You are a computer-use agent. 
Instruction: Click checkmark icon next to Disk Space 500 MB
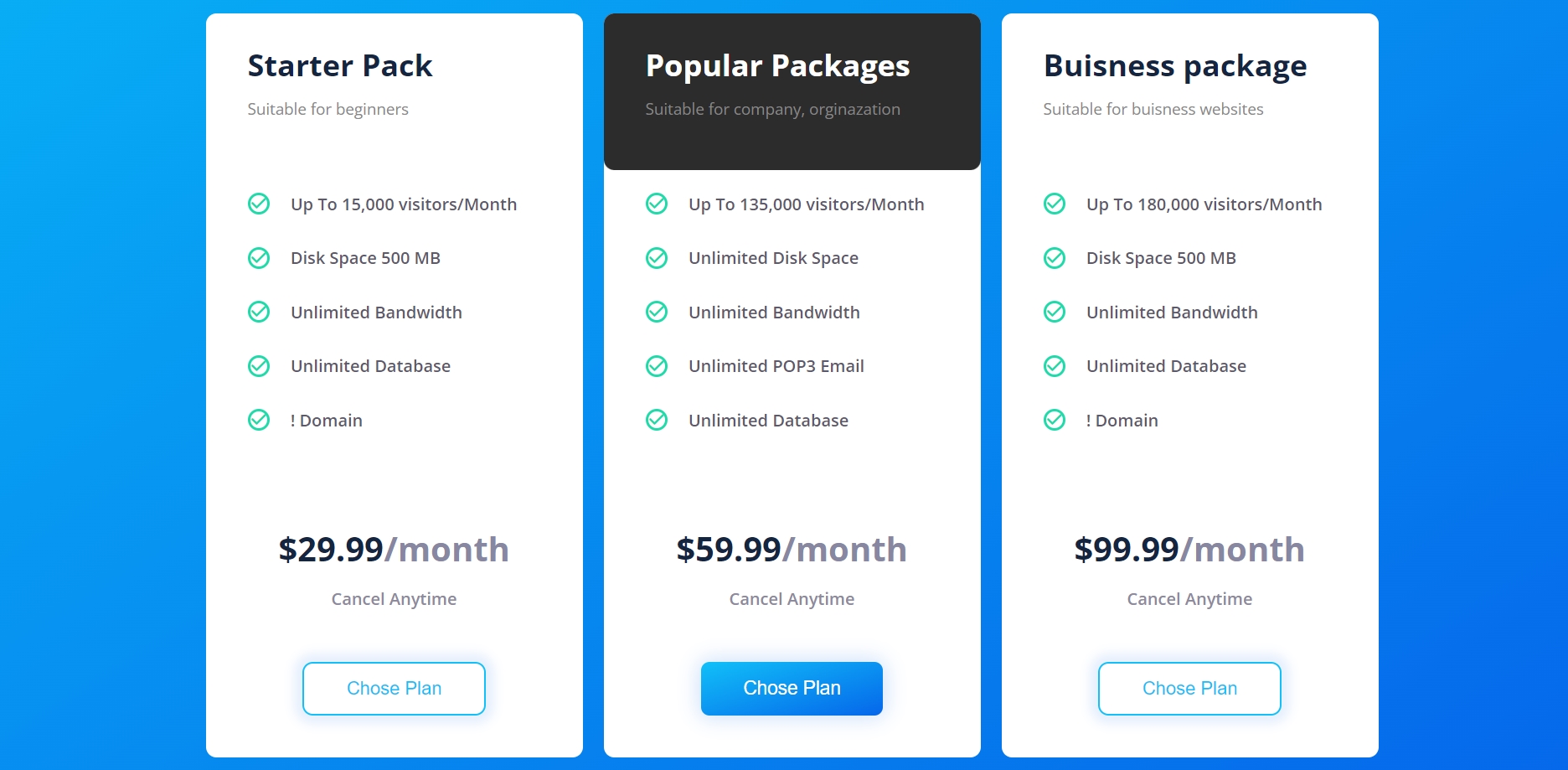pyautogui.click(x=259, y=258)
